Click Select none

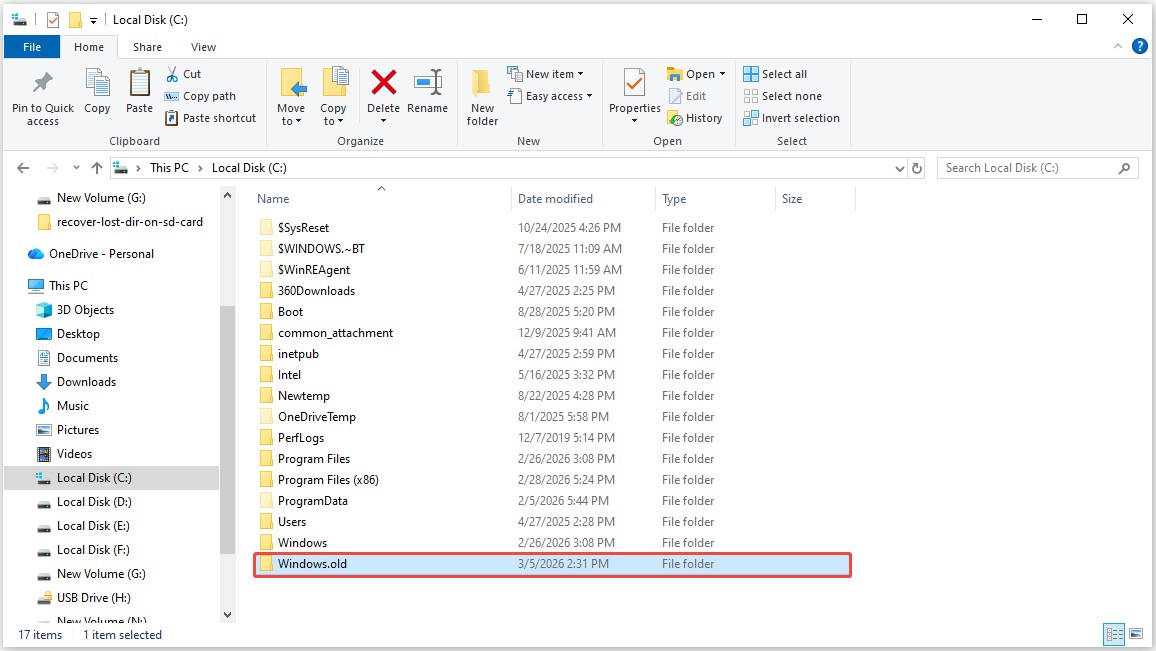[782, 96]
